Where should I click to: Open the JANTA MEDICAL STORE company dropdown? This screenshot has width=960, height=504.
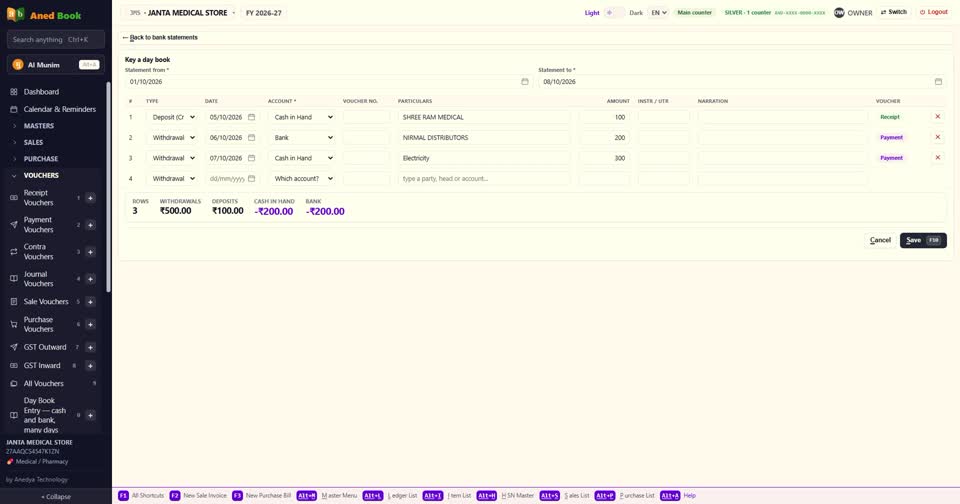click(182, 13)
